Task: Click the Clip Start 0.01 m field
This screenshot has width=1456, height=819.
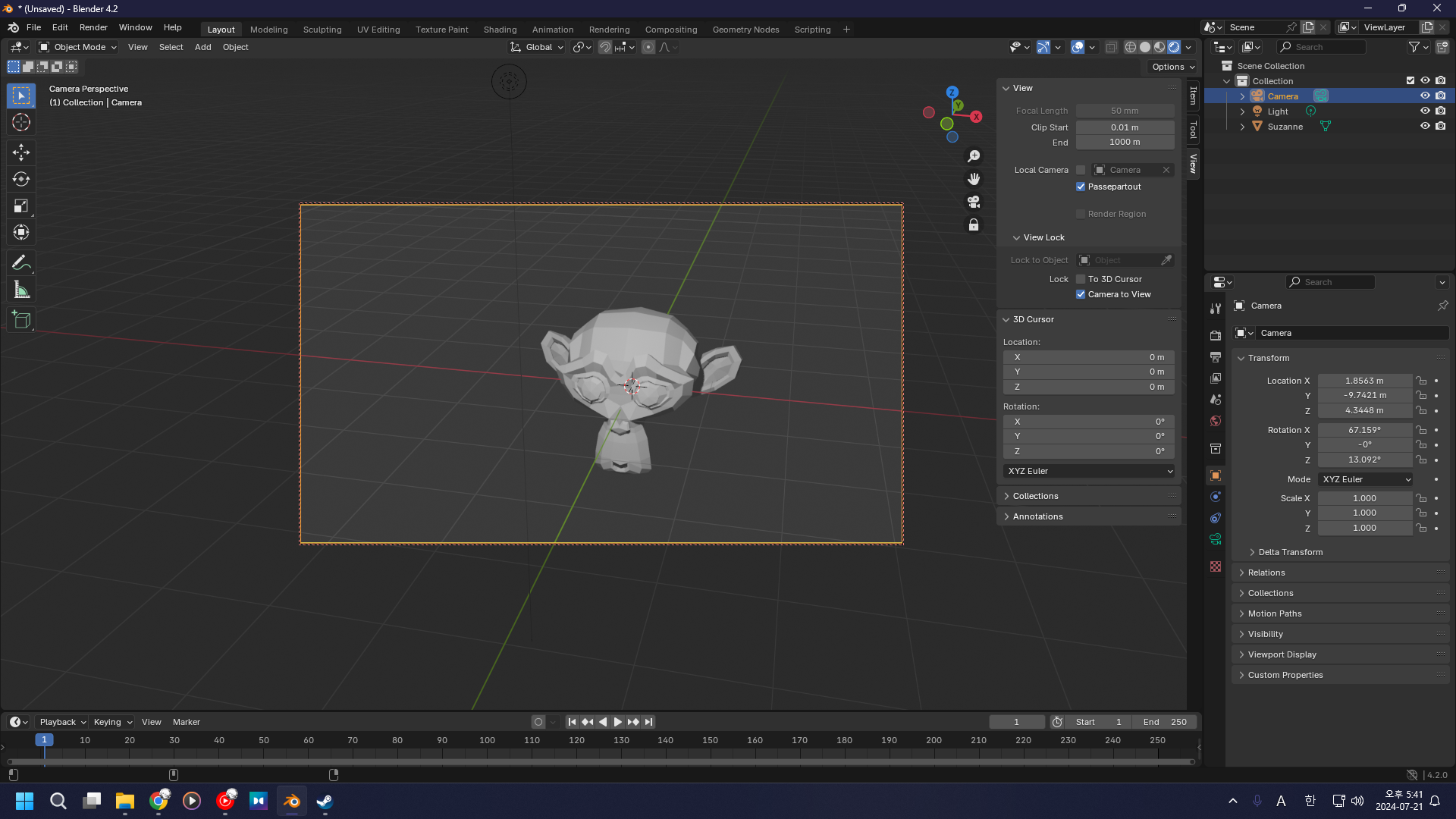Action: click(x=1125, y=127)
